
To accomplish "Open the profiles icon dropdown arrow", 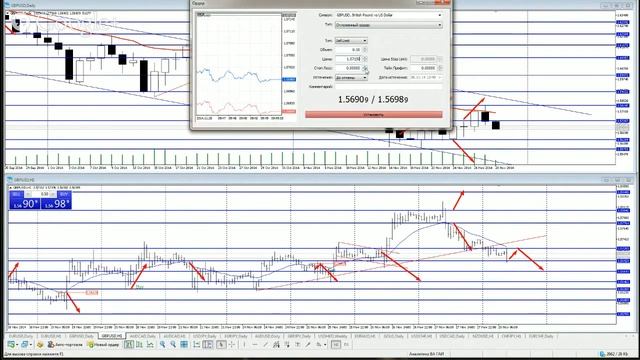I will 31,345.
